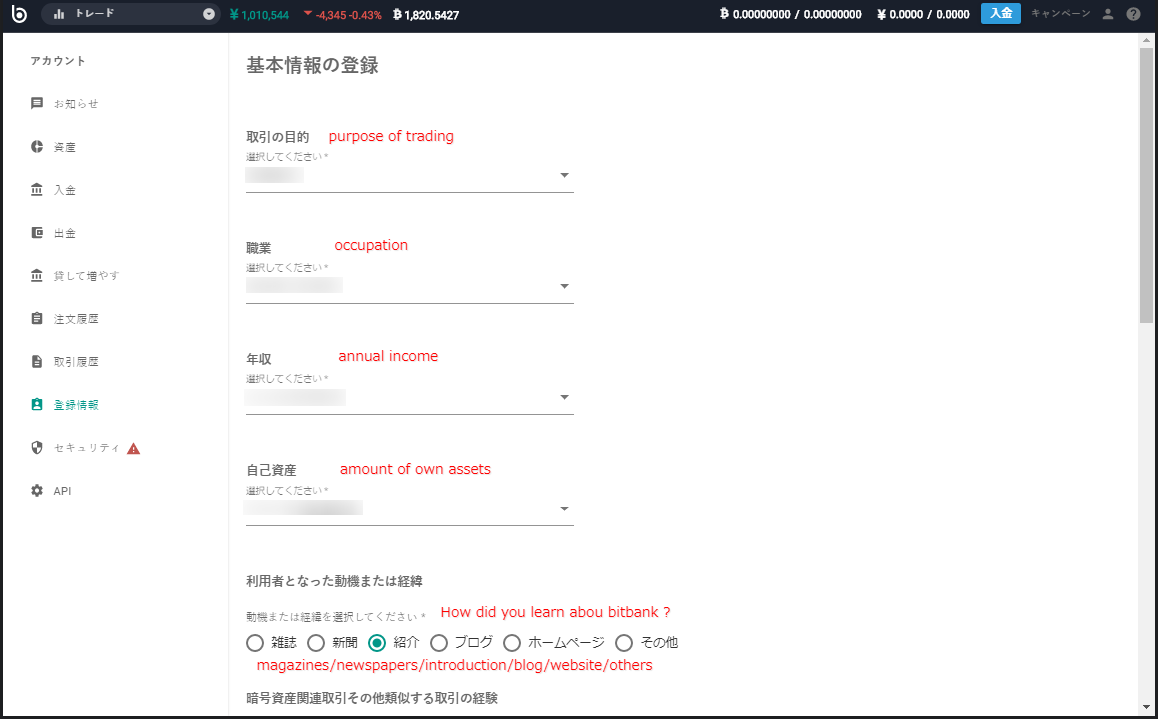Click the volume value 1,820.5427
This screenshot has width=1158, height=719.
(426, 15)
